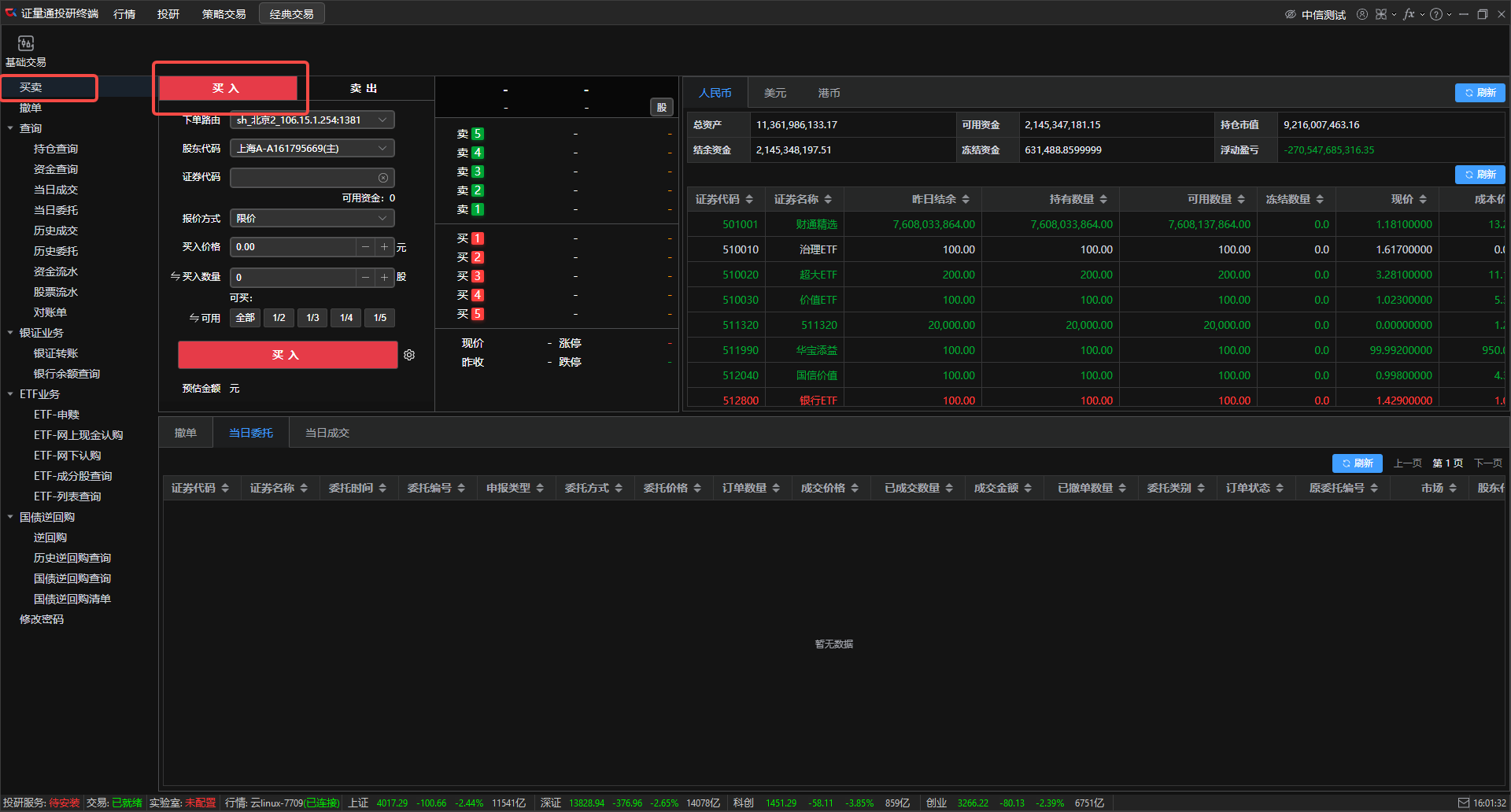Open the fx formula icon

click(1409, 14)
